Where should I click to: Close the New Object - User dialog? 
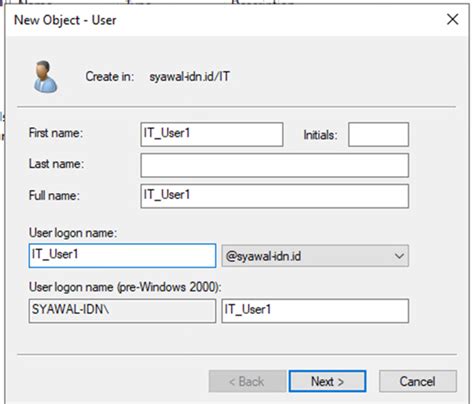452,19
